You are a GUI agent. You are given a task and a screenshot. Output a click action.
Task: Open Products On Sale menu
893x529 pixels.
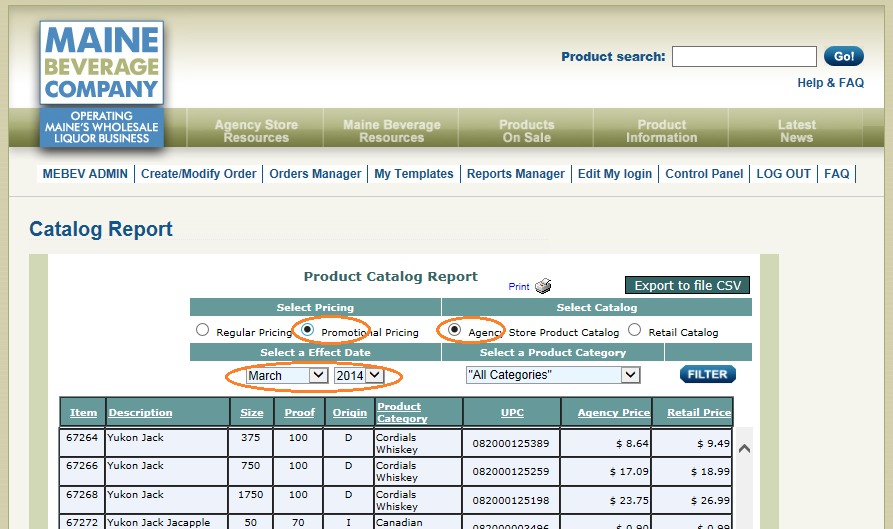pyautogui.click(x=526, y=131)
